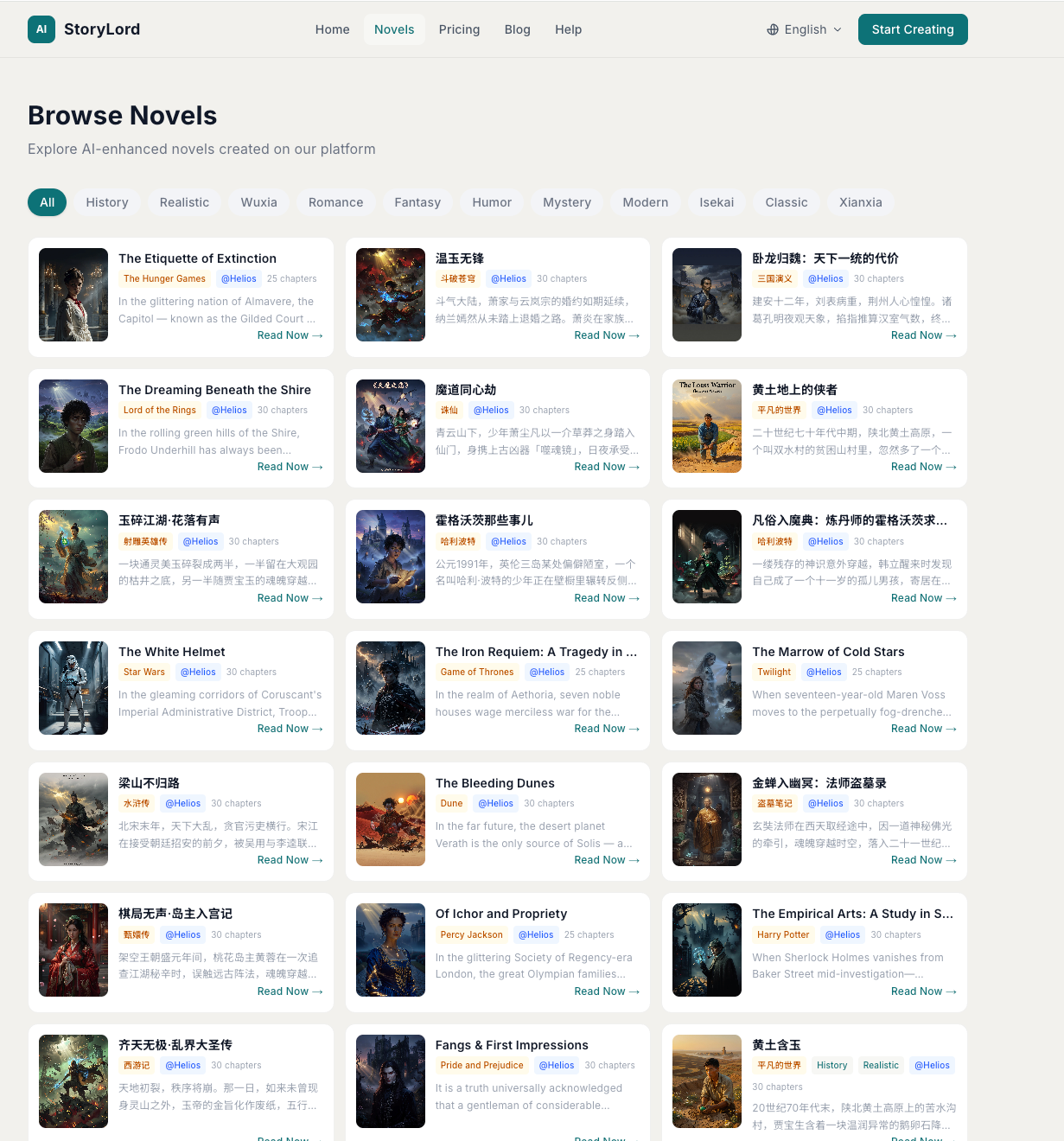Open the Pricing page
Screen dimensions: 1064x1141
(x=459, y=29)
